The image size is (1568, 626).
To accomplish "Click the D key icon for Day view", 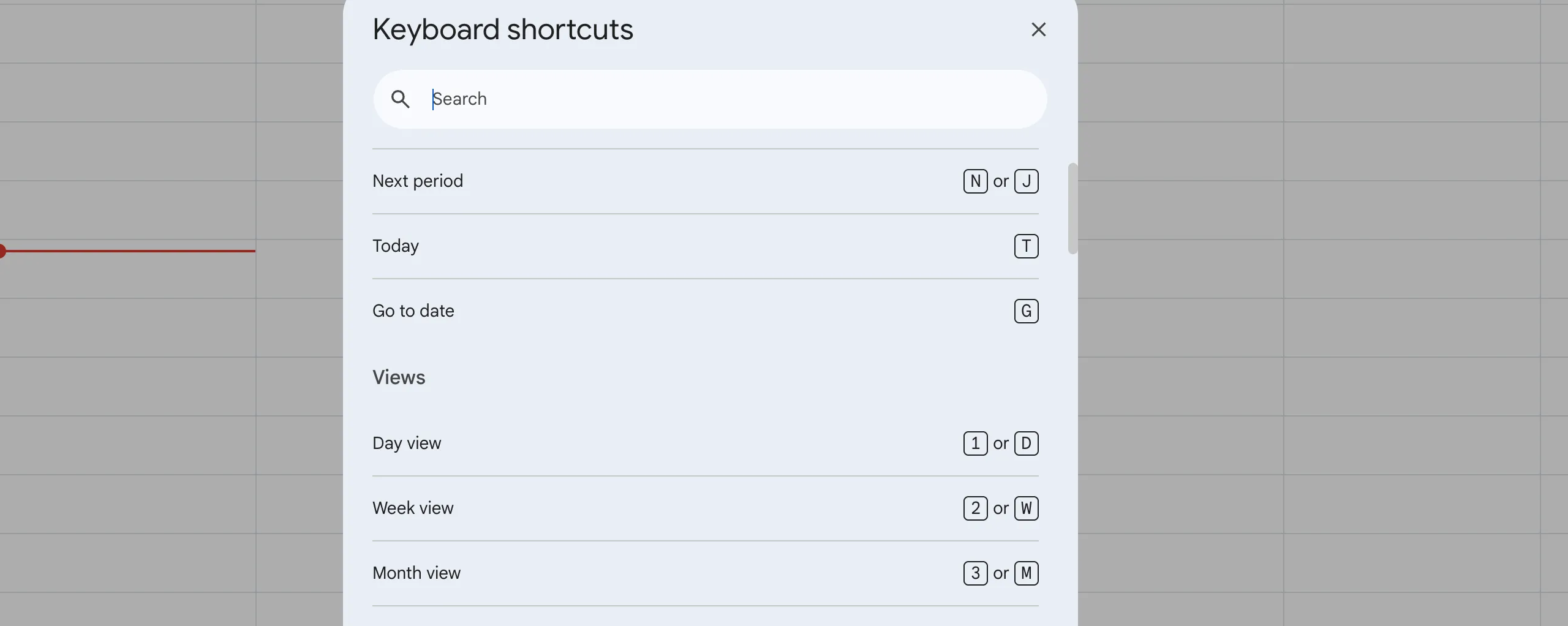I will 1027,443.
